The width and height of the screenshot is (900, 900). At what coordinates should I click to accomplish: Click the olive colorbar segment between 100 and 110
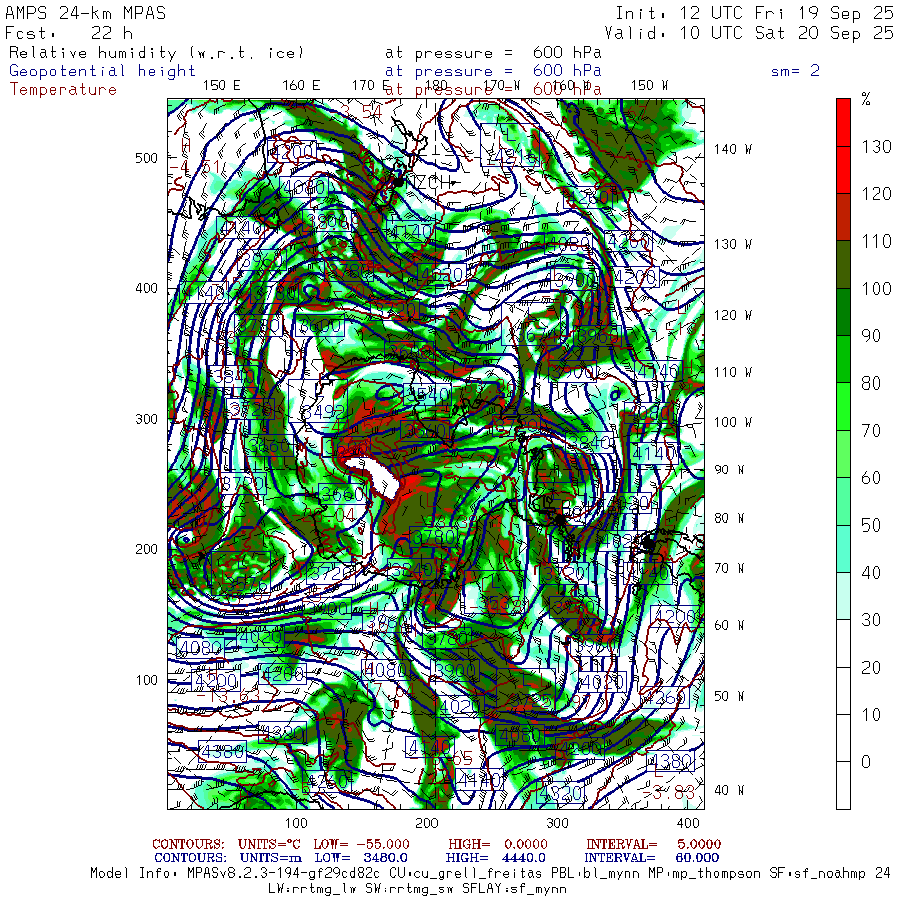pyautogui.click(x=843, y=265)
